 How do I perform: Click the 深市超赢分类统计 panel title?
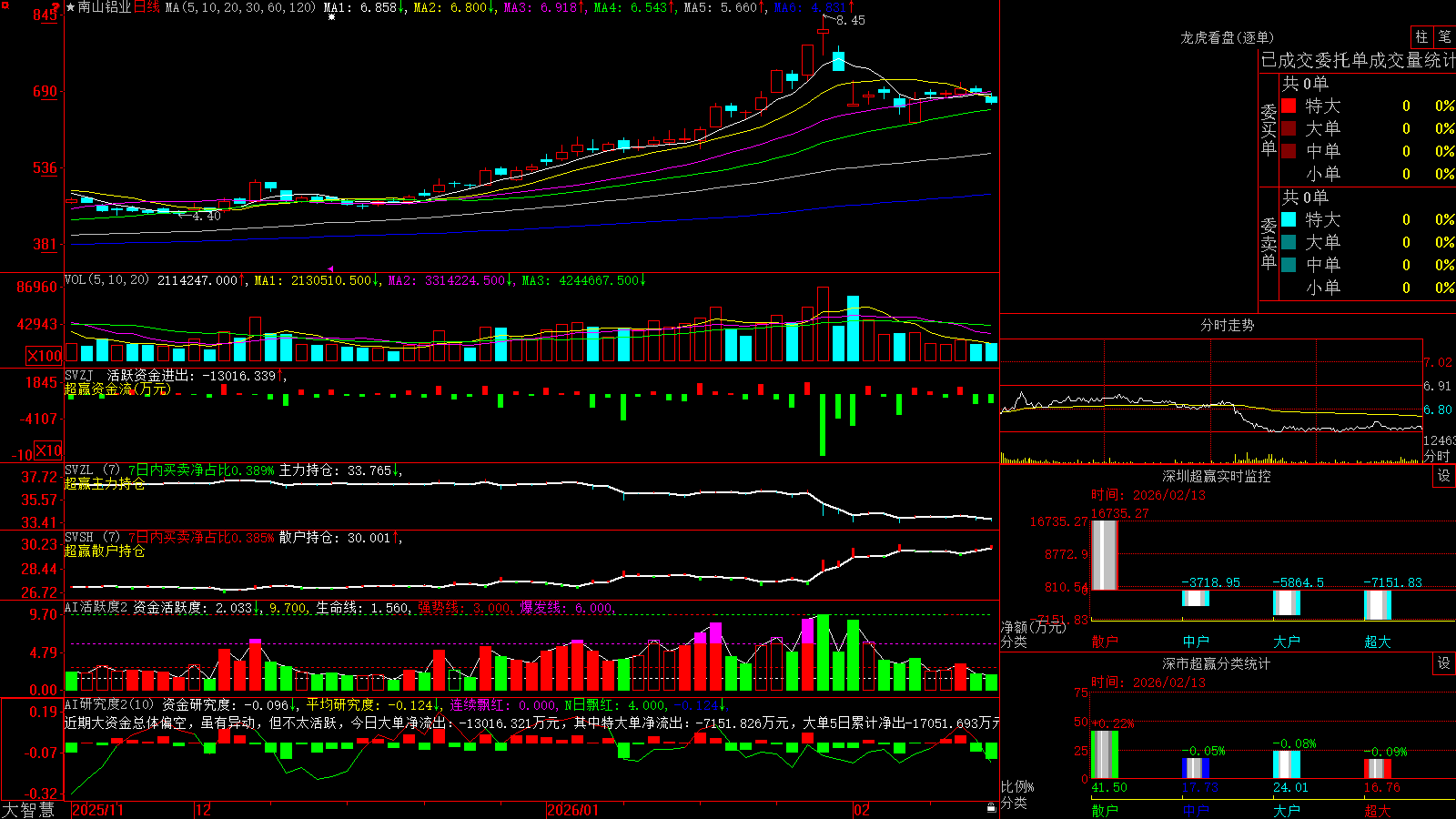pyautogui.click(x=1216, y=663)
